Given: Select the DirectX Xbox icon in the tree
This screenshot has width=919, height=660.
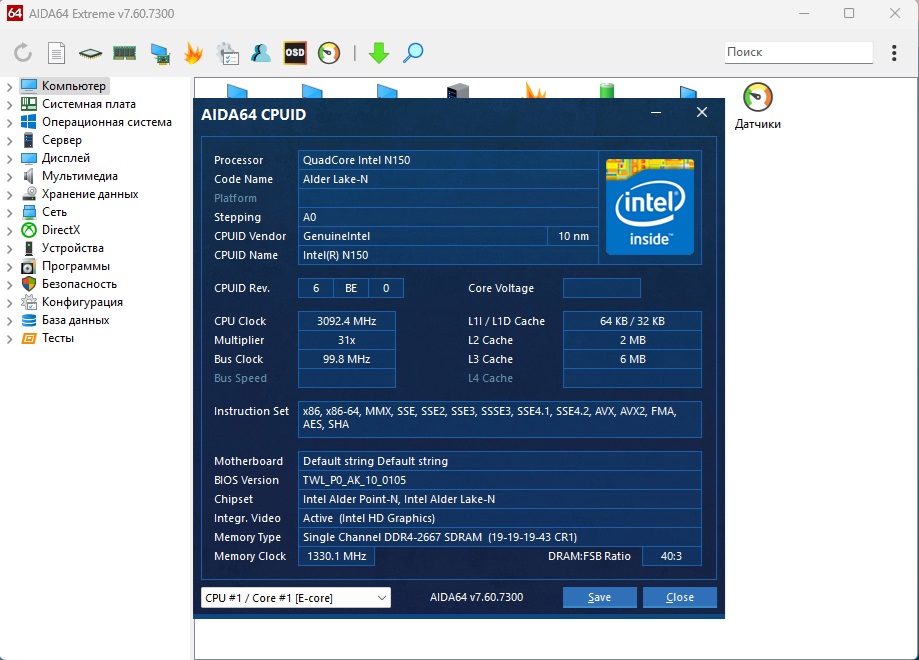Looking at the screenshot, I should (x=29, y=230).
